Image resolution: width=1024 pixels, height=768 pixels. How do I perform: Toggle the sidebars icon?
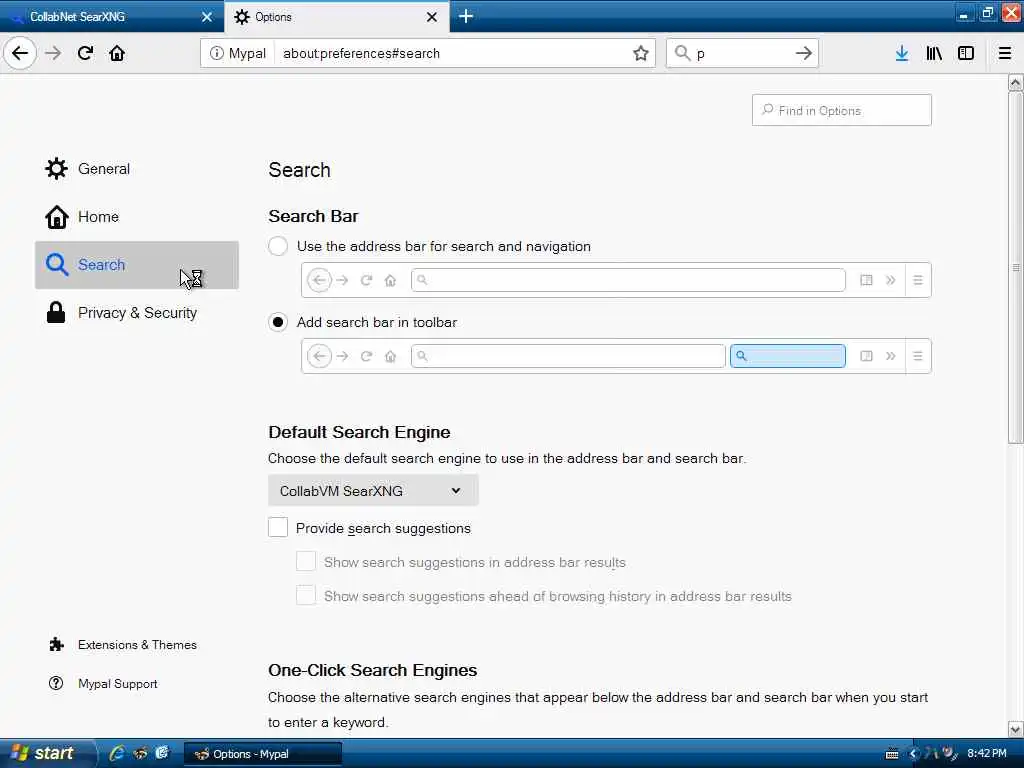point(966,53)
